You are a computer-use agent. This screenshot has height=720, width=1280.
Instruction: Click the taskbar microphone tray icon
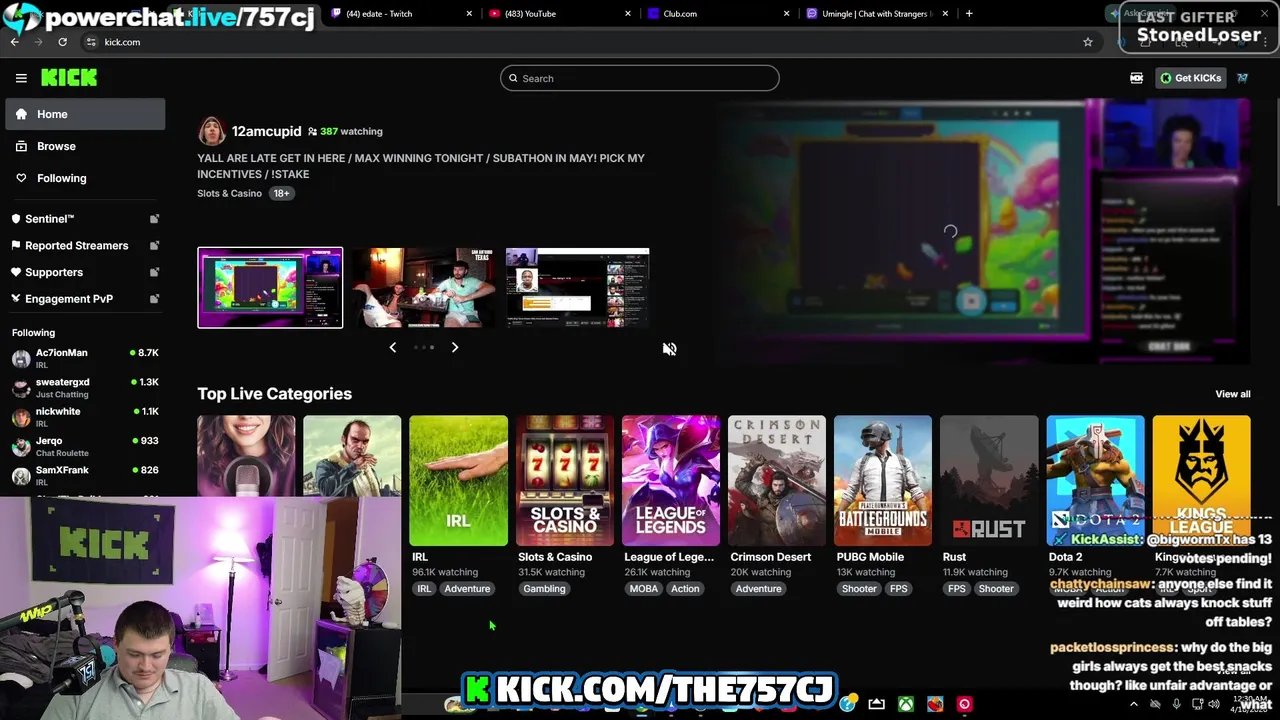[x=1176, y=704]
